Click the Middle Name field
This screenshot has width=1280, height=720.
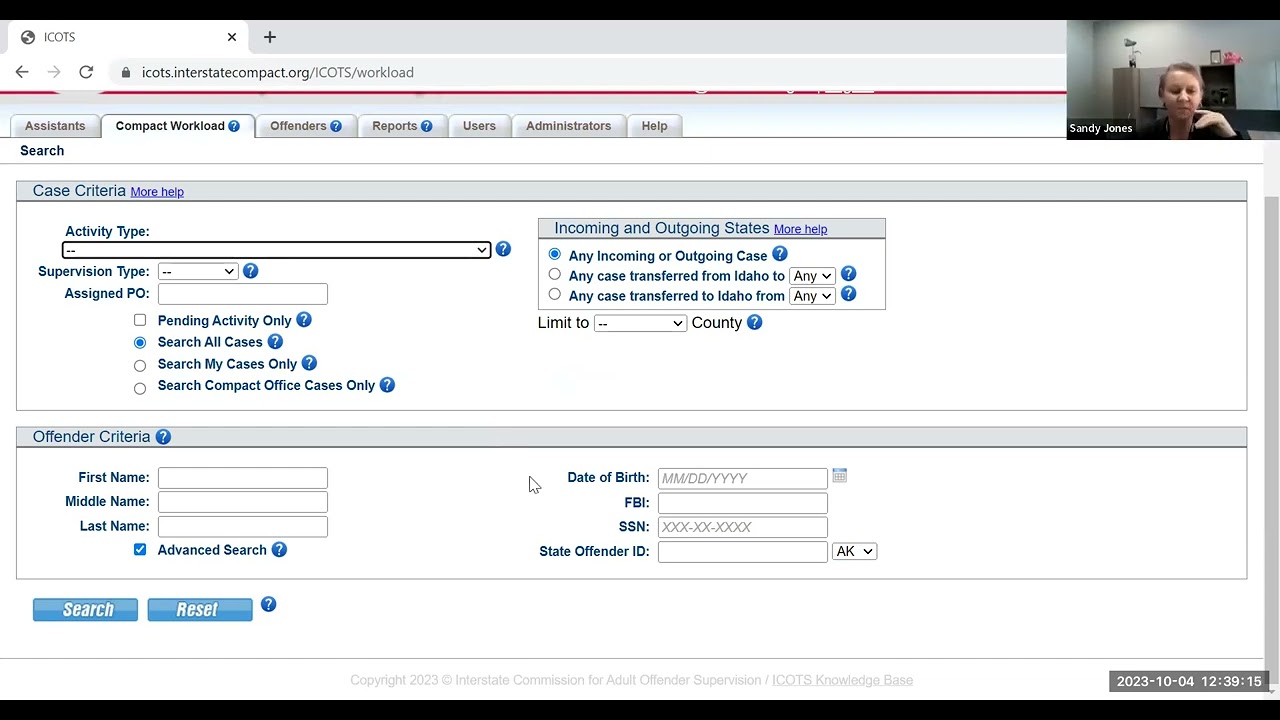tap(243, 502)
